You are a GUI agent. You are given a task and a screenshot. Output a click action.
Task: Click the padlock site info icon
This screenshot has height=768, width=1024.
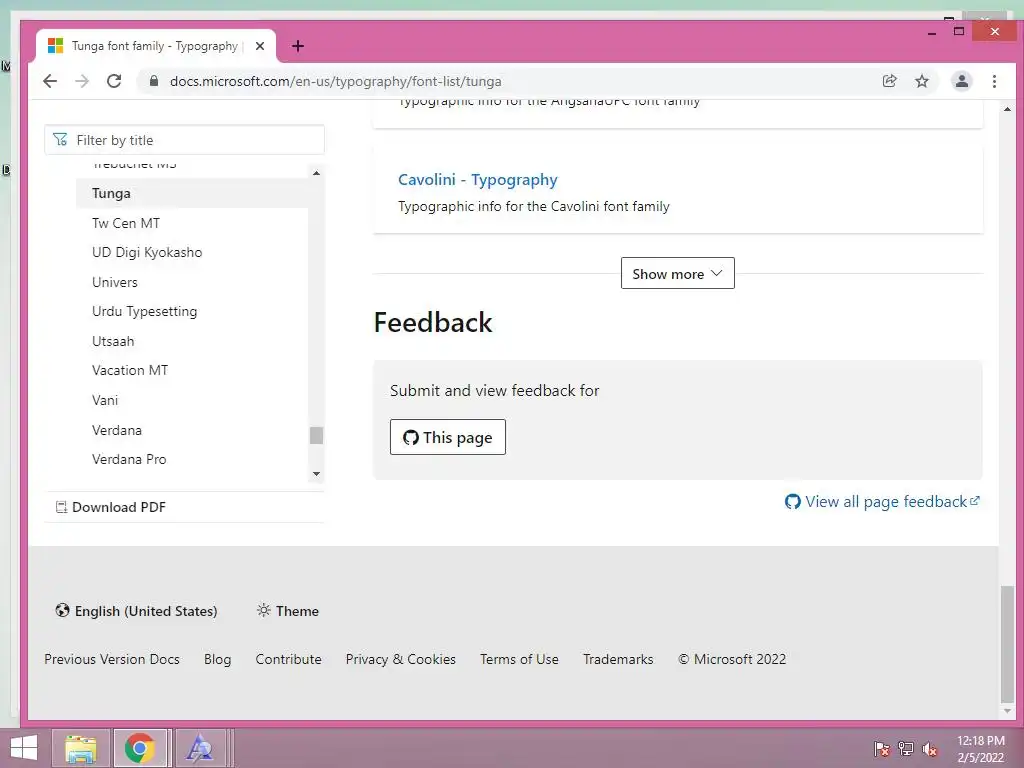point(154,81)
